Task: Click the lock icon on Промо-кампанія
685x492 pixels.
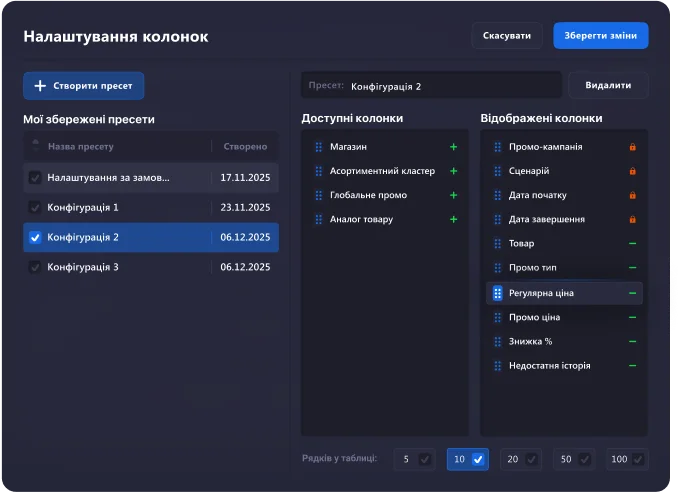Action: coord(632,147)
